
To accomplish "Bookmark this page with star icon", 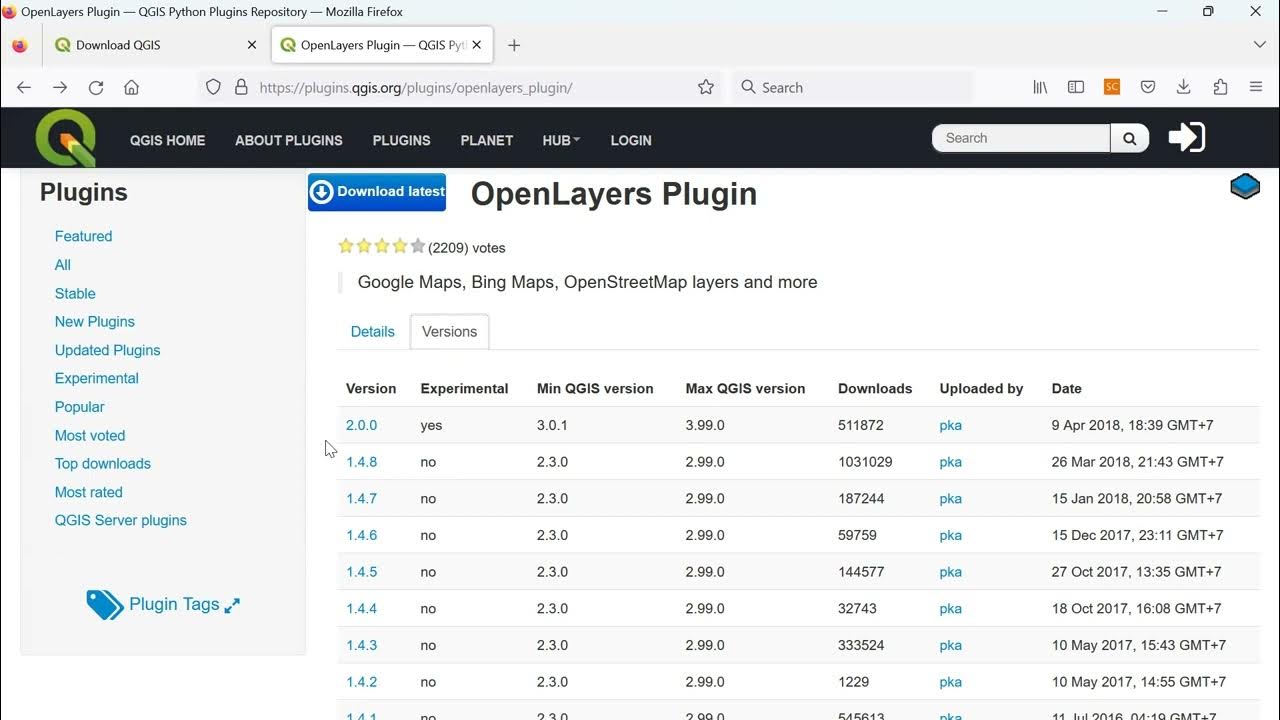I will [x=706, y=88].
